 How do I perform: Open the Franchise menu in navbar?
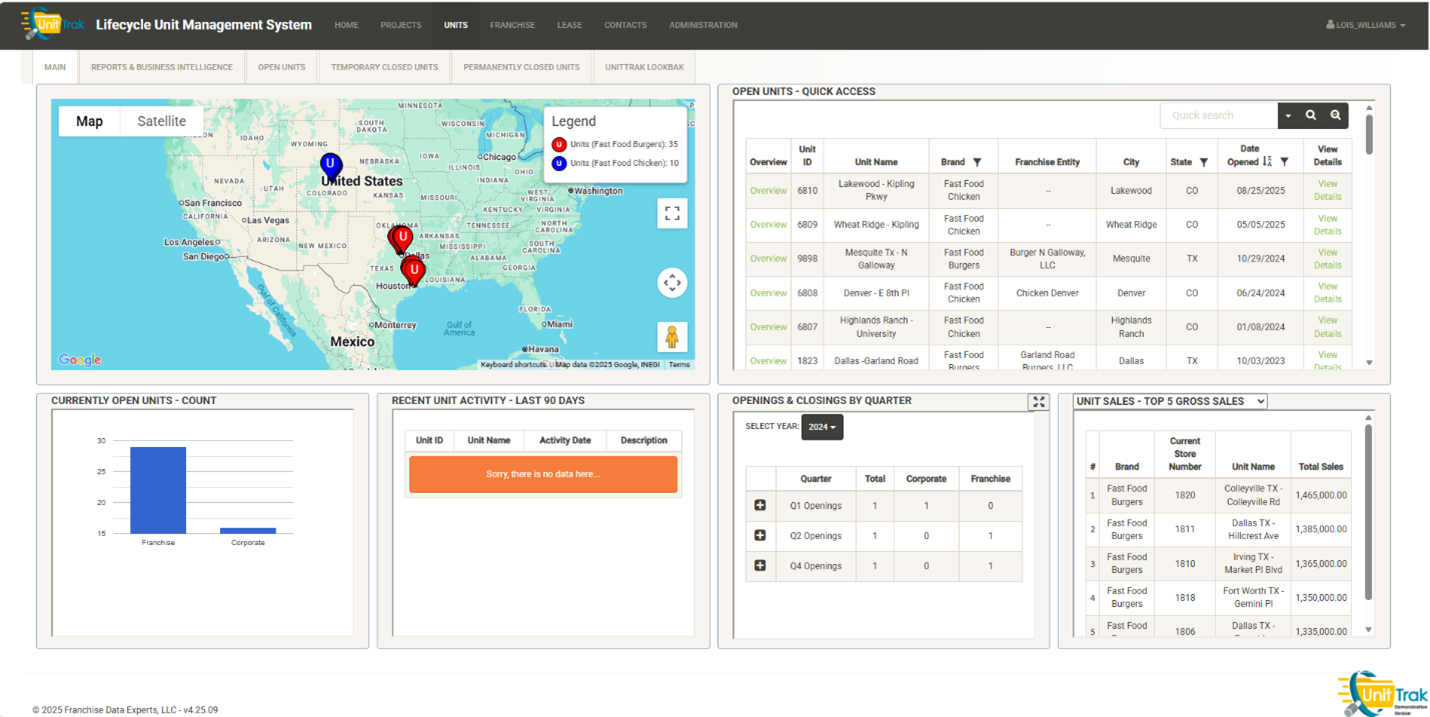512,25
